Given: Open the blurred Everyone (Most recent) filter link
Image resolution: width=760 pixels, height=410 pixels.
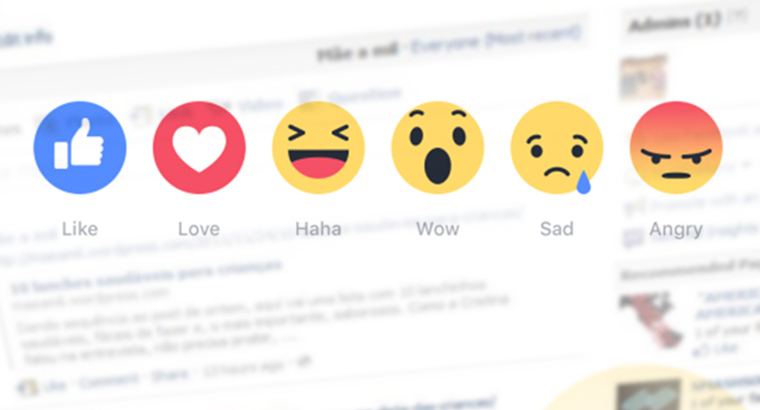Looking at the screenshot, I should (x=495, y=40).
